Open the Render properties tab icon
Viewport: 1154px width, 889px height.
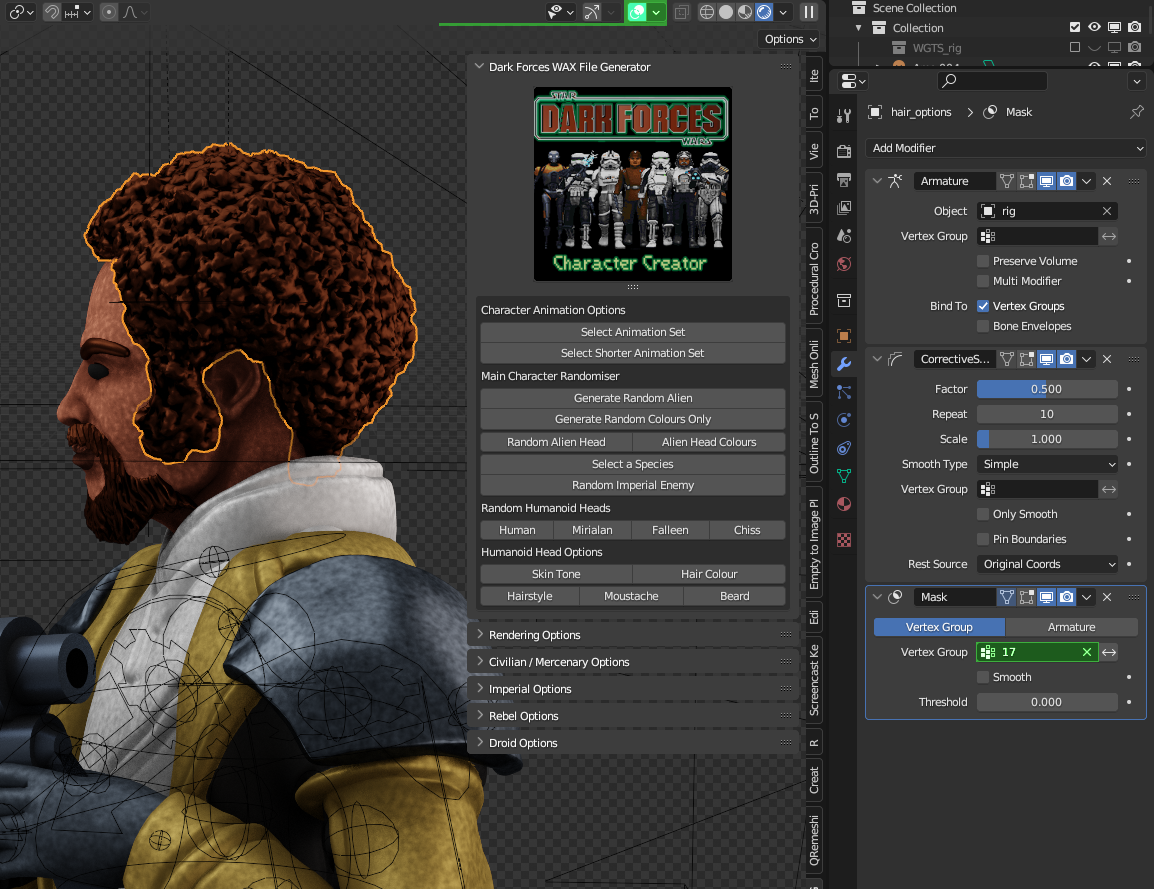coord(844,152)
